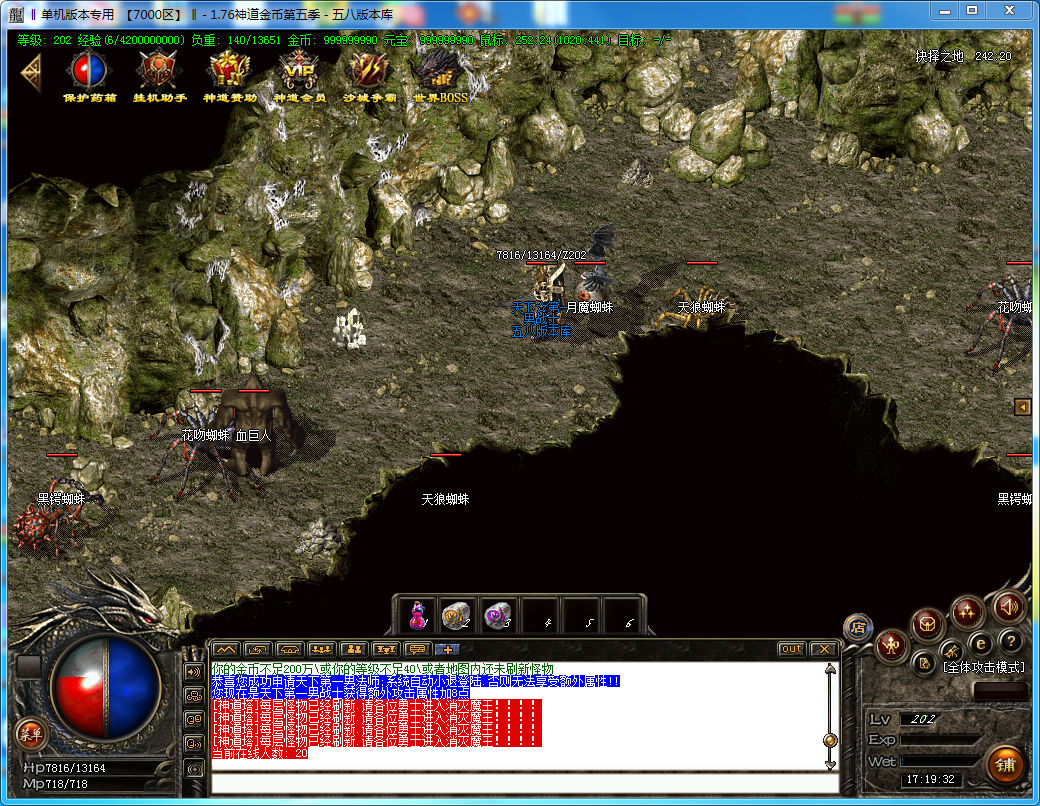1040x806 pixels.
Task: Open the crossed-swords guild icon
Action: 951,650
